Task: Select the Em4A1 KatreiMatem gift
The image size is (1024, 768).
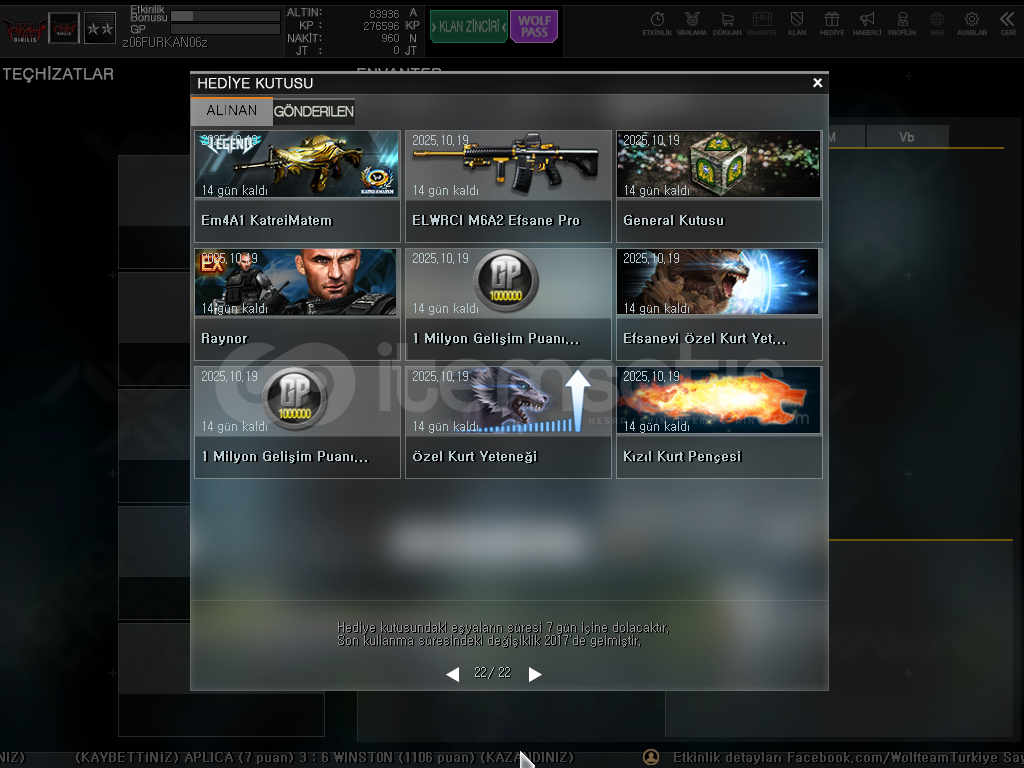Action: 297,186
